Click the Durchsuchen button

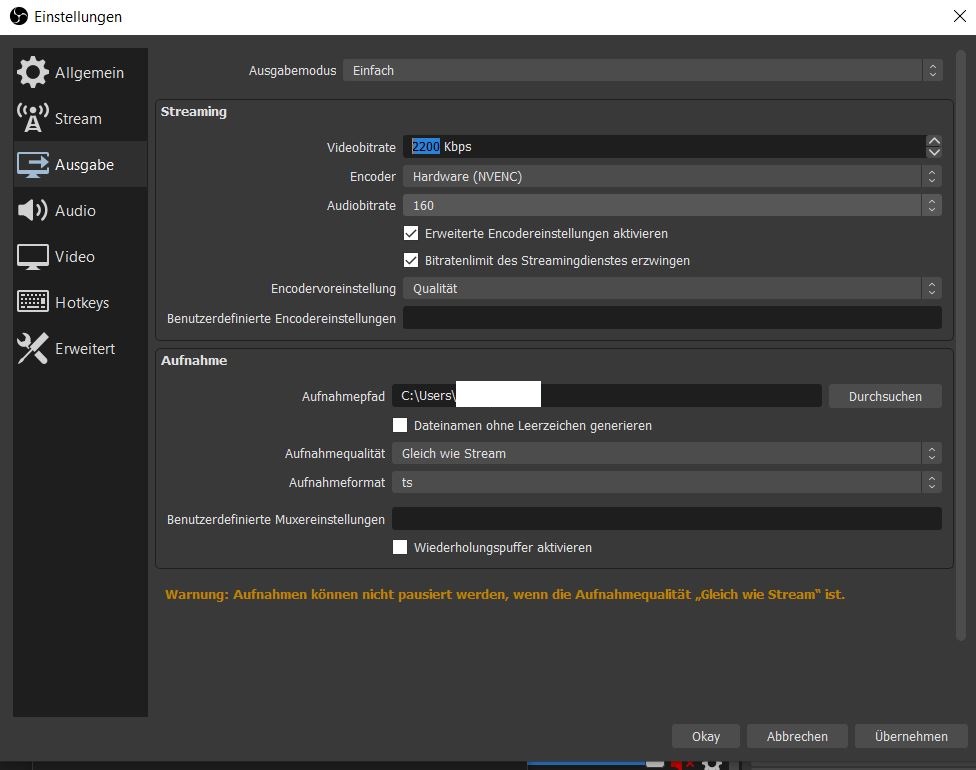click(x=885, y=396)
